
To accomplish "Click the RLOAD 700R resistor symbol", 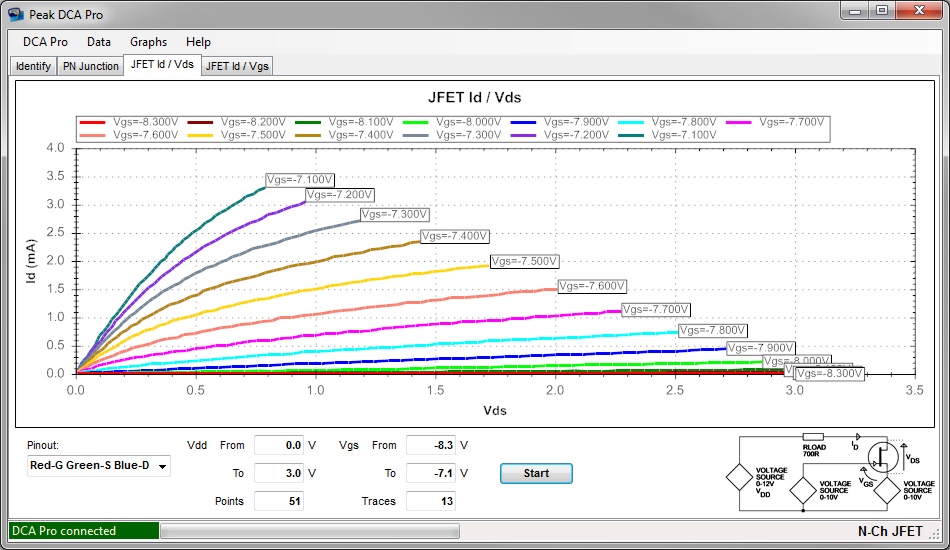I will click(813, 437).
